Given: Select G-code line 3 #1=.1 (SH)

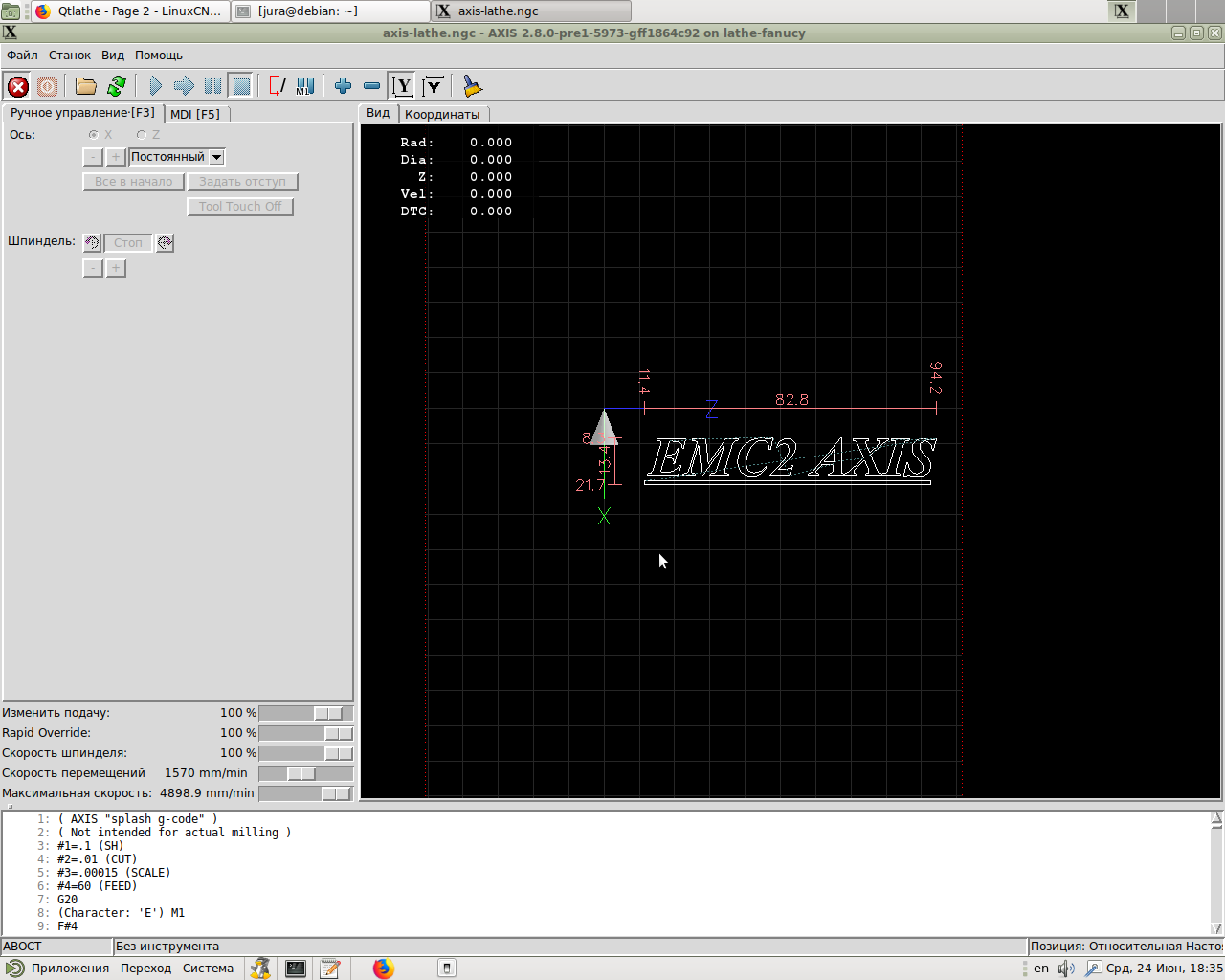Looking at the screenshot, I should point(90,846).
